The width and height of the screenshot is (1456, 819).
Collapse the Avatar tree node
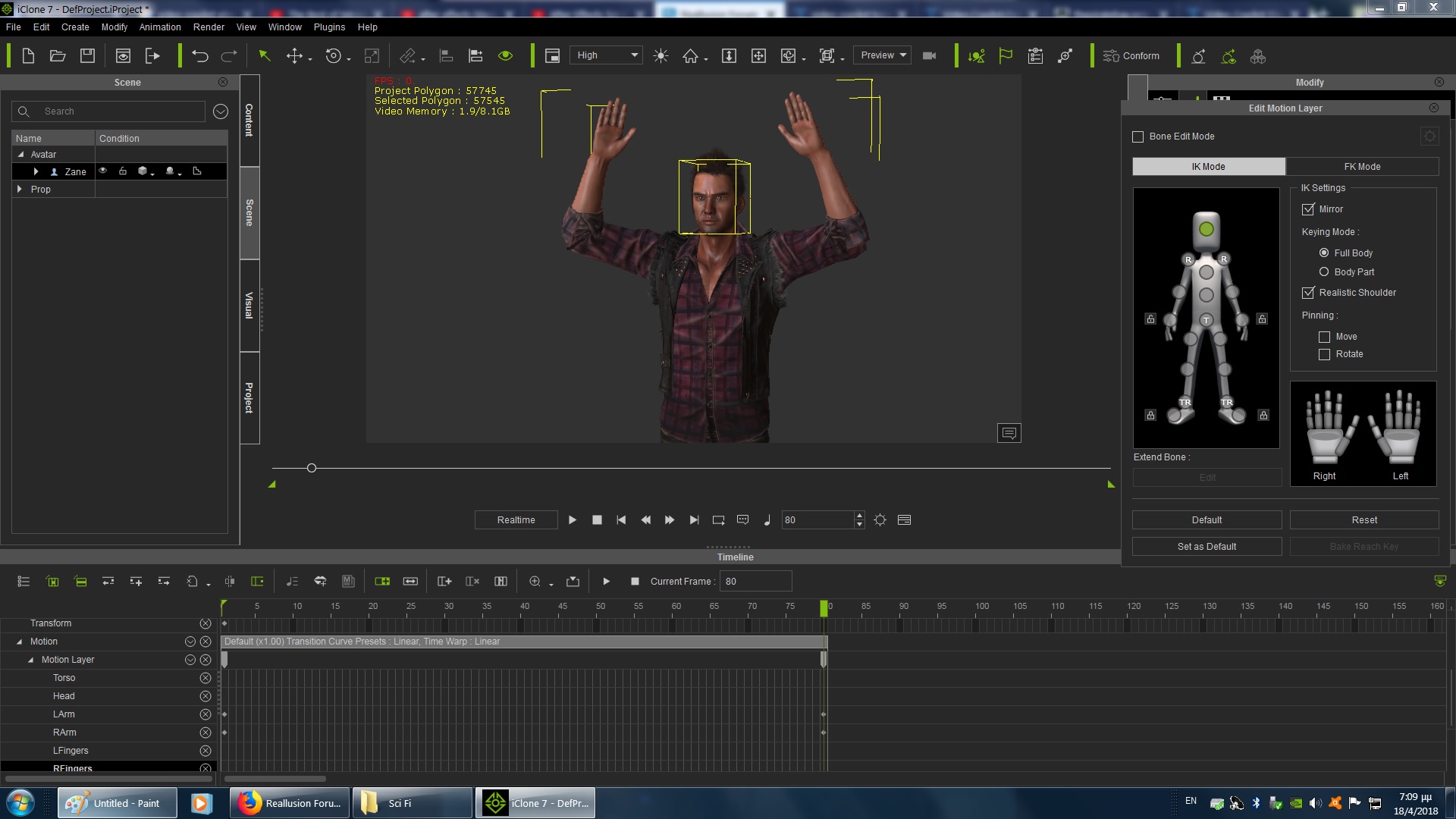coord(20,154)
